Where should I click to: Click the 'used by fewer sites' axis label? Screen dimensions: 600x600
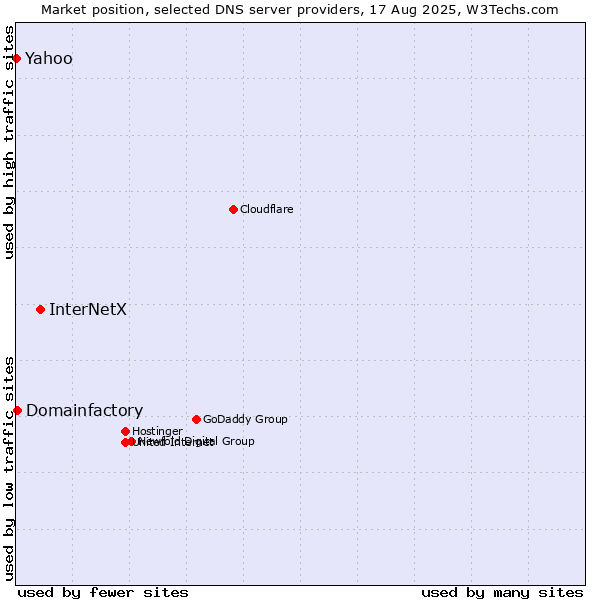point(103,593)
